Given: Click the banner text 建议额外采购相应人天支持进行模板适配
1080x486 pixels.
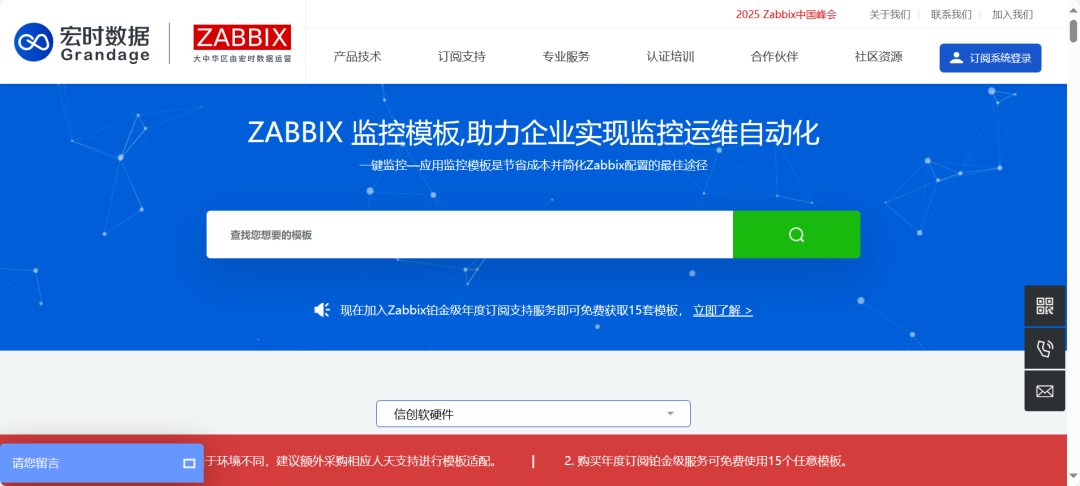Looking at the screenshot, I should pyautogui.click(x=386, y=461).
